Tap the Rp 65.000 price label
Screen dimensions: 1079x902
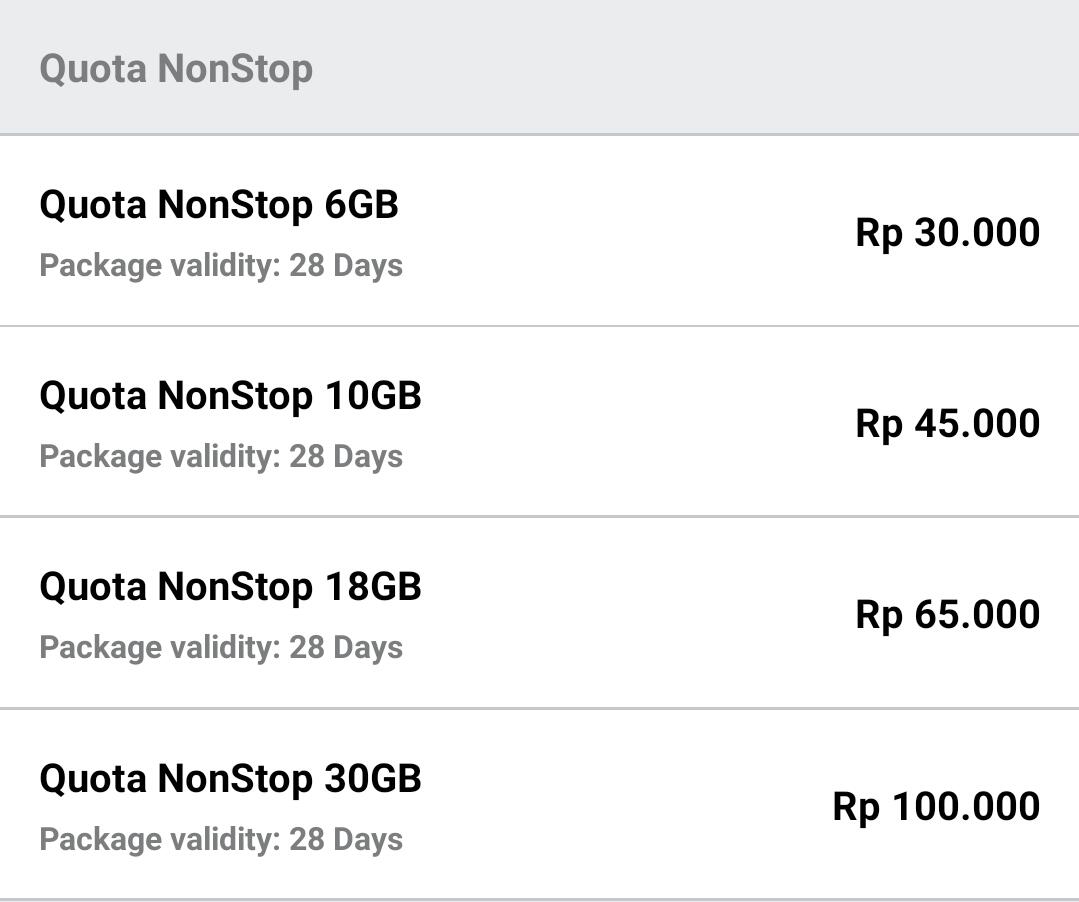pyautogui.click(x=948, y=613)
